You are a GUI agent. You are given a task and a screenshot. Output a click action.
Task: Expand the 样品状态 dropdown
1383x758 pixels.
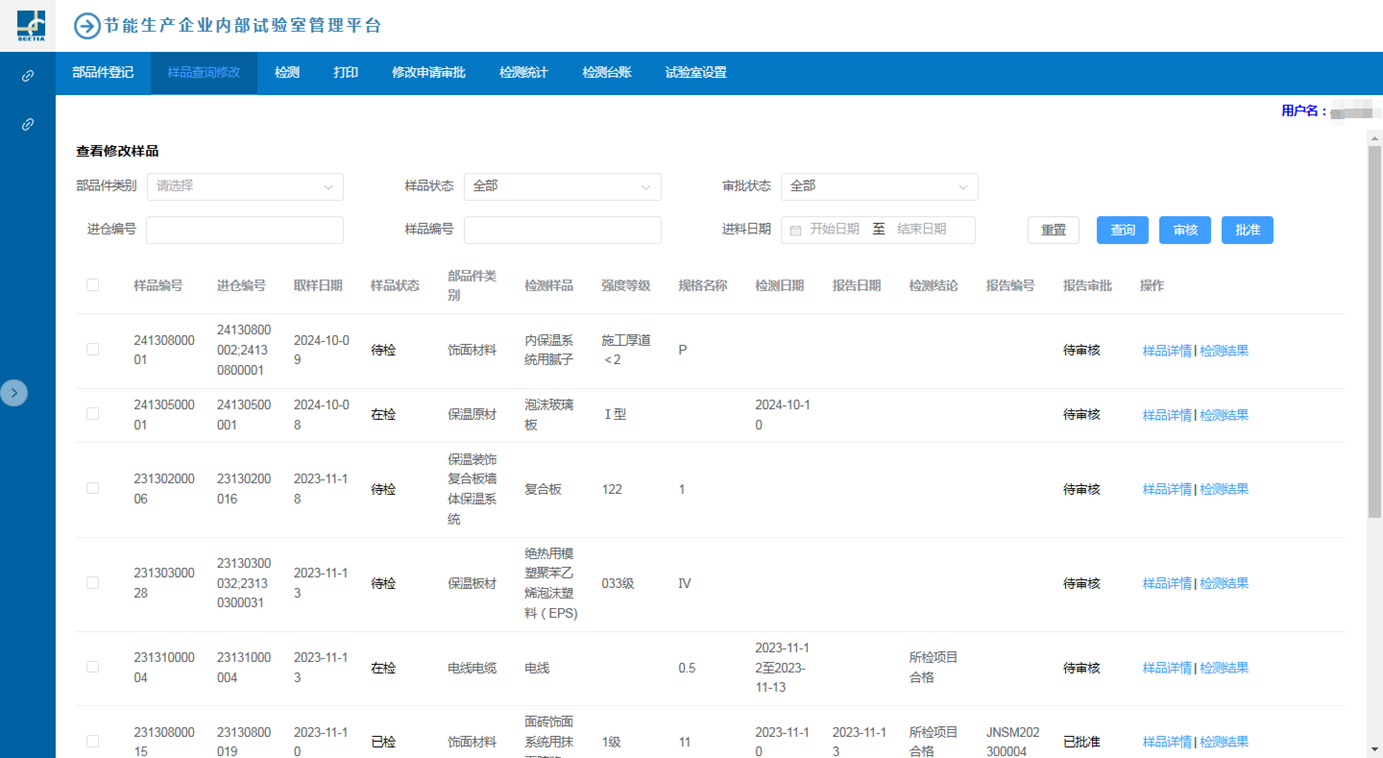(x=562, y=186)
